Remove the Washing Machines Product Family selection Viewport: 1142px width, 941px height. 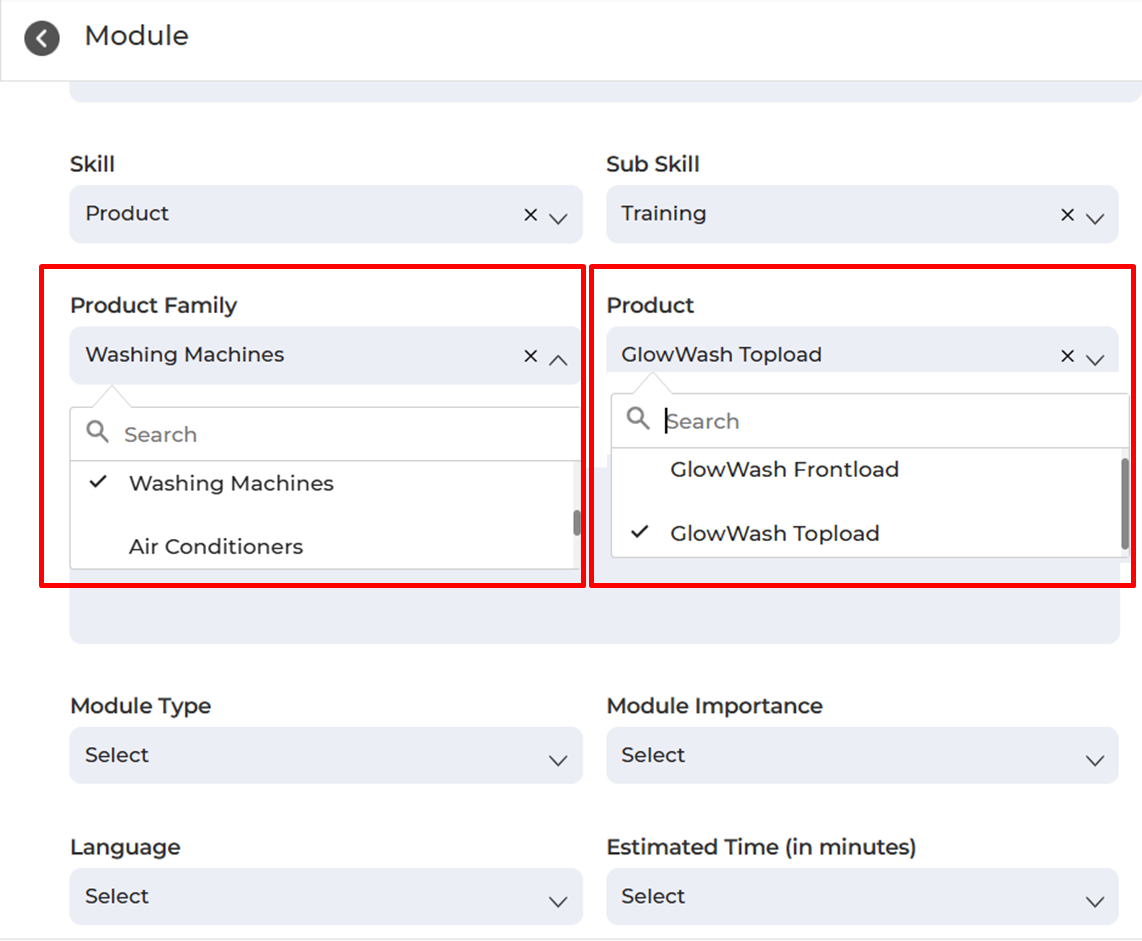[531, 356]
